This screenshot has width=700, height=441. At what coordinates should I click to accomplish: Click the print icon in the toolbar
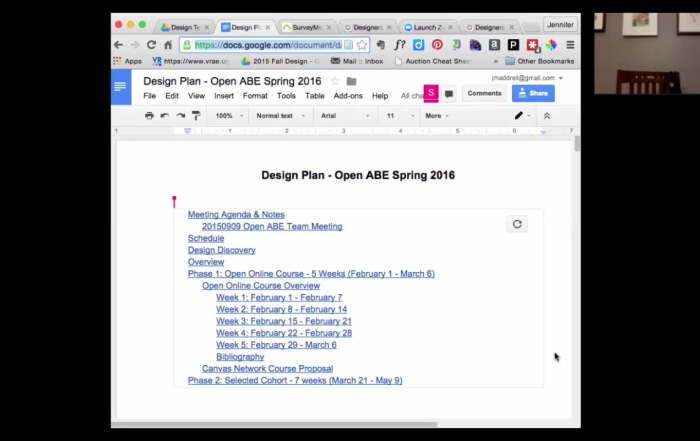tap(149, 116)
